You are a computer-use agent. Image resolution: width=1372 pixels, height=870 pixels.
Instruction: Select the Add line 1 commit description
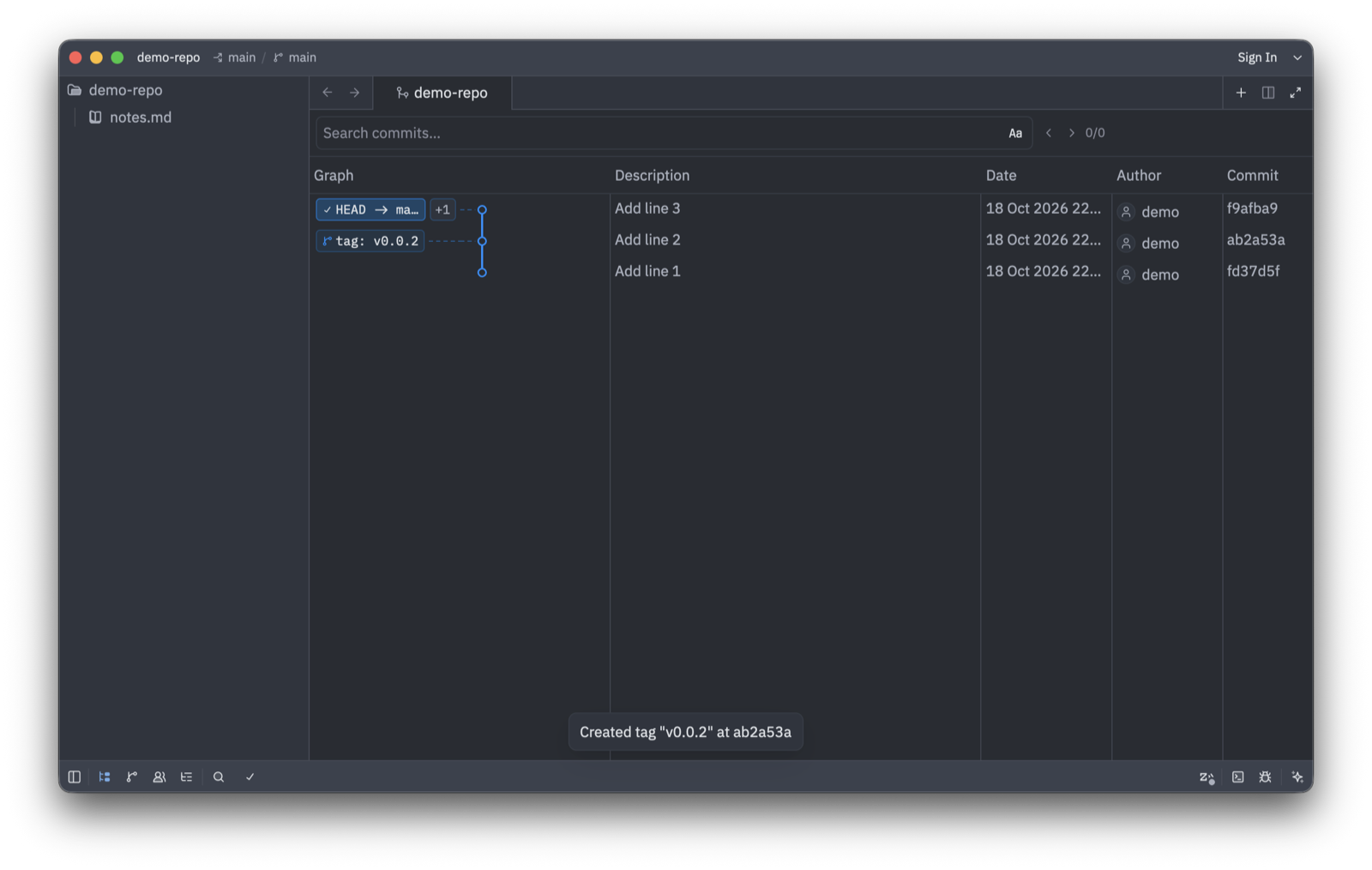pos(647,271)
